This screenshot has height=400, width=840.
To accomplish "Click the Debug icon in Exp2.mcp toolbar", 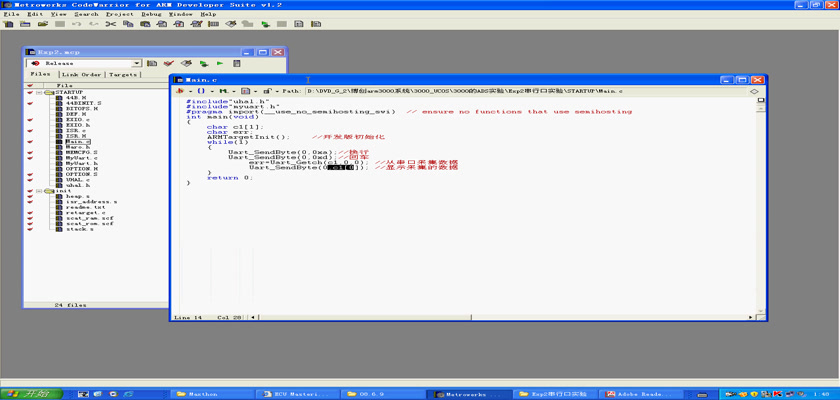I will [204, 63].
